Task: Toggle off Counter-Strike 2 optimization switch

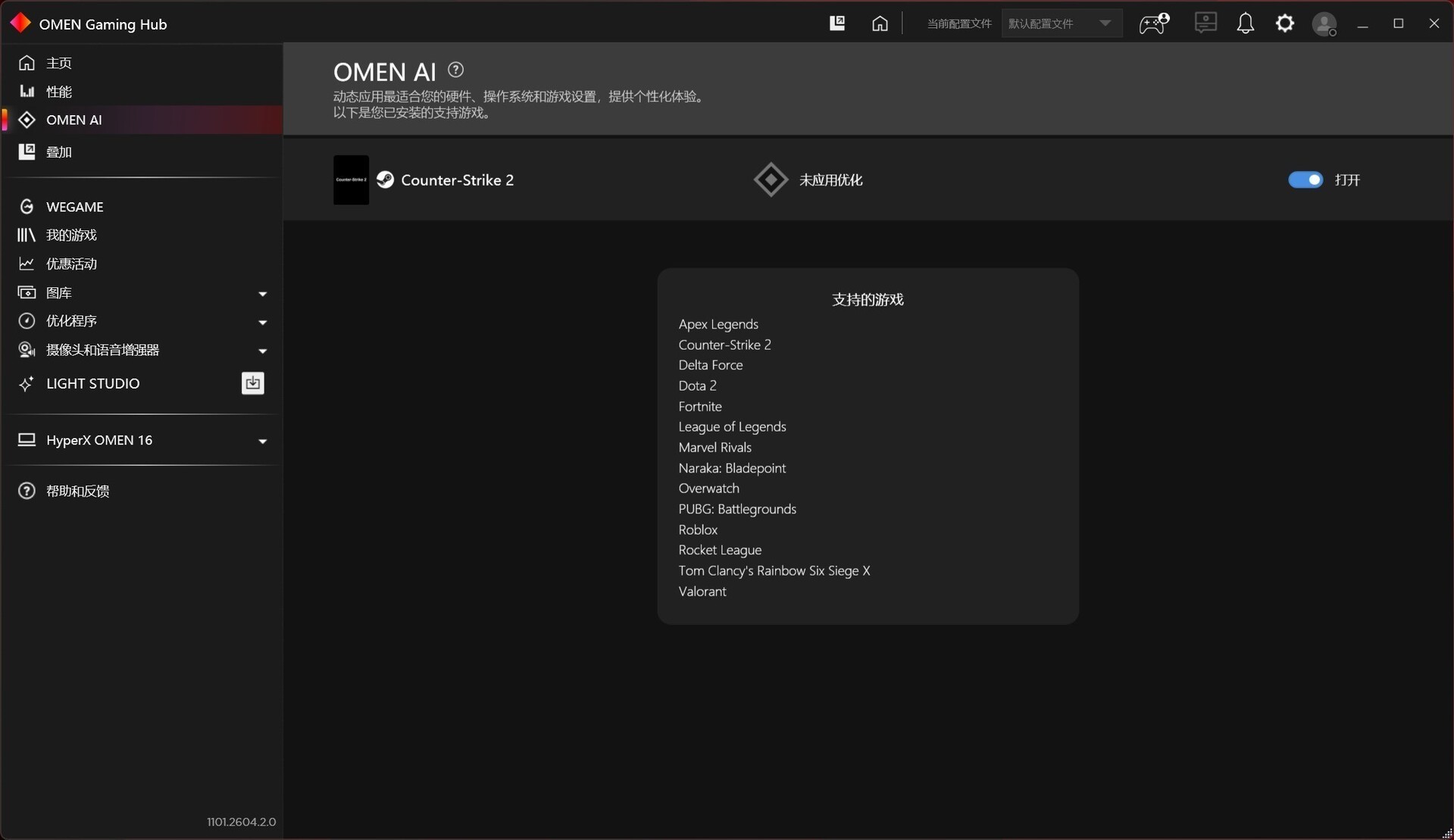Action: coord(1305,180)
